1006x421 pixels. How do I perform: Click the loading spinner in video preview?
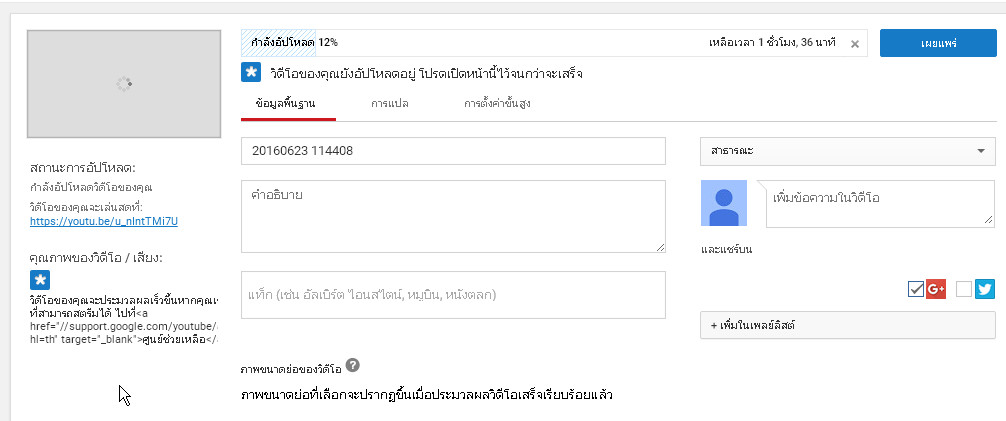tap(124, 84)
